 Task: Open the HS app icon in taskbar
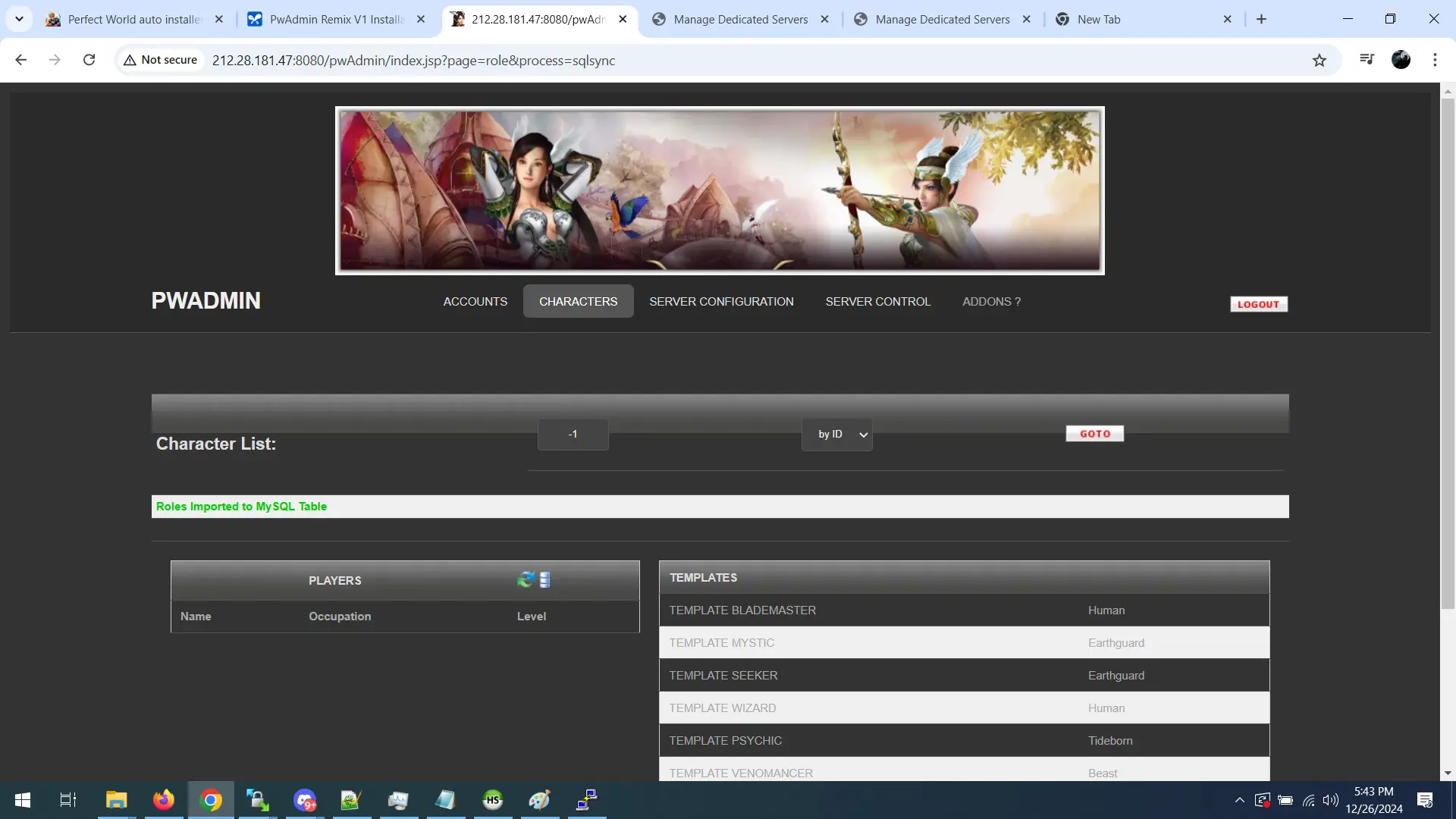493,800
